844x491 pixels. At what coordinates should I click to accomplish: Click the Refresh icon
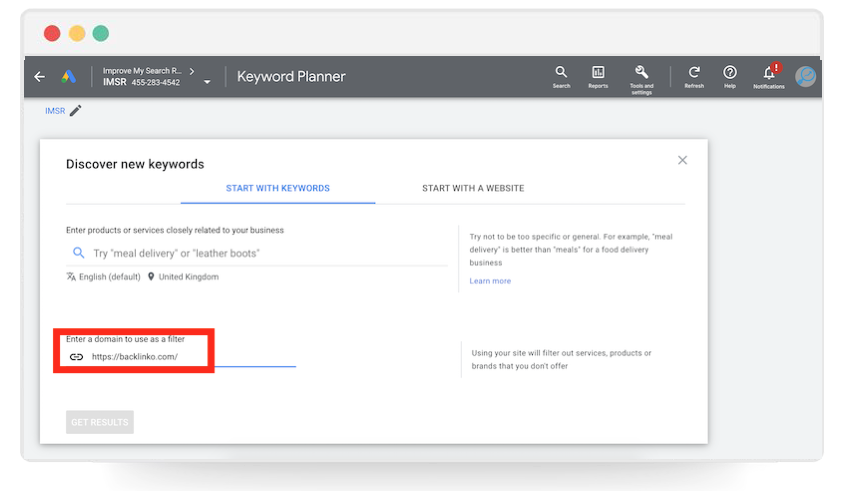click(x=694, y=73)
